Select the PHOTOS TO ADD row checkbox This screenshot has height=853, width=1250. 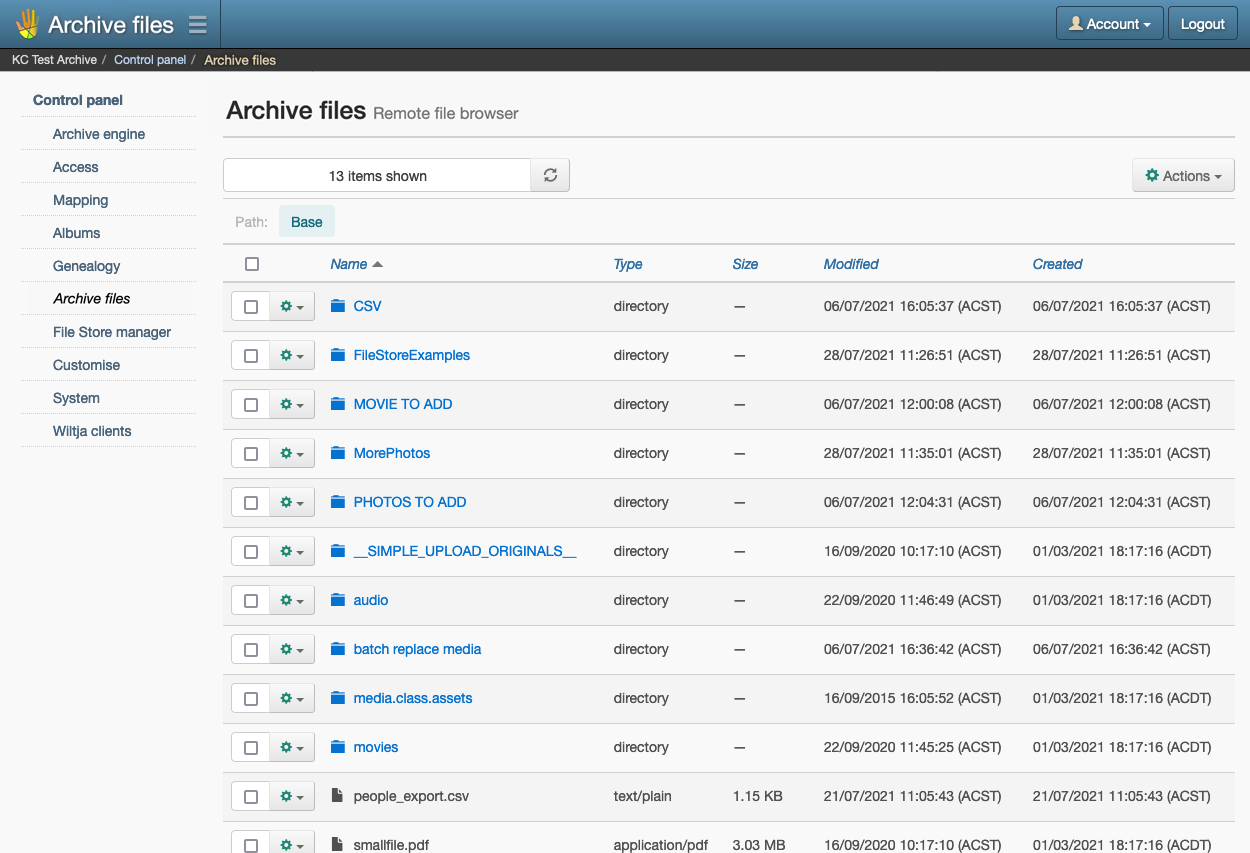(251, 503)
